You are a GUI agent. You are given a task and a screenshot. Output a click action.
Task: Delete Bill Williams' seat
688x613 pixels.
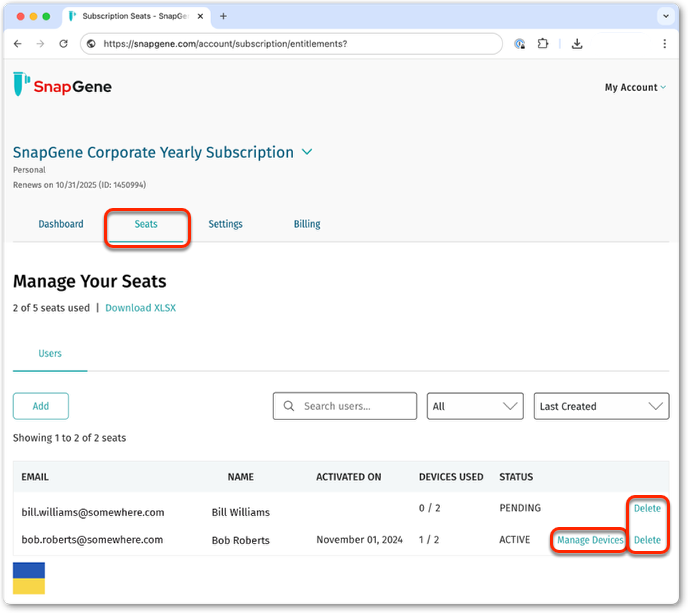[647, 508]
